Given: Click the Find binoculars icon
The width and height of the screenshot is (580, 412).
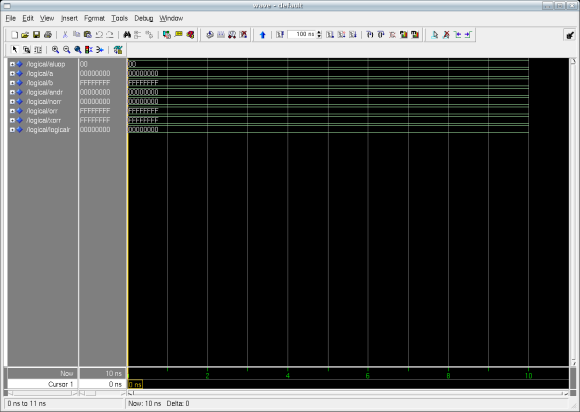Looking at the screenshot, I should click(127, 35).
